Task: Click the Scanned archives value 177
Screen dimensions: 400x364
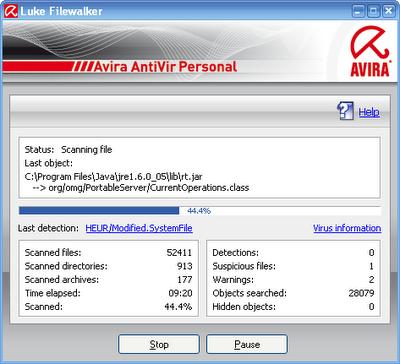Action: [x=185, y=280]
